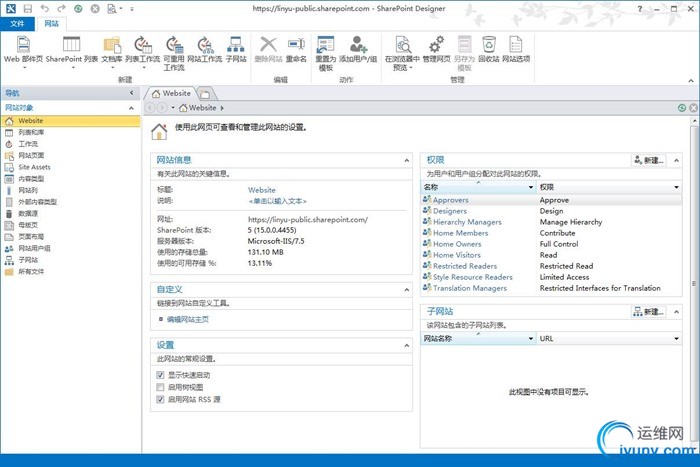Click the help question mark icon
The width and height of the screenshot is (700, 467).
pyautogui.click(x=640, y=8)
